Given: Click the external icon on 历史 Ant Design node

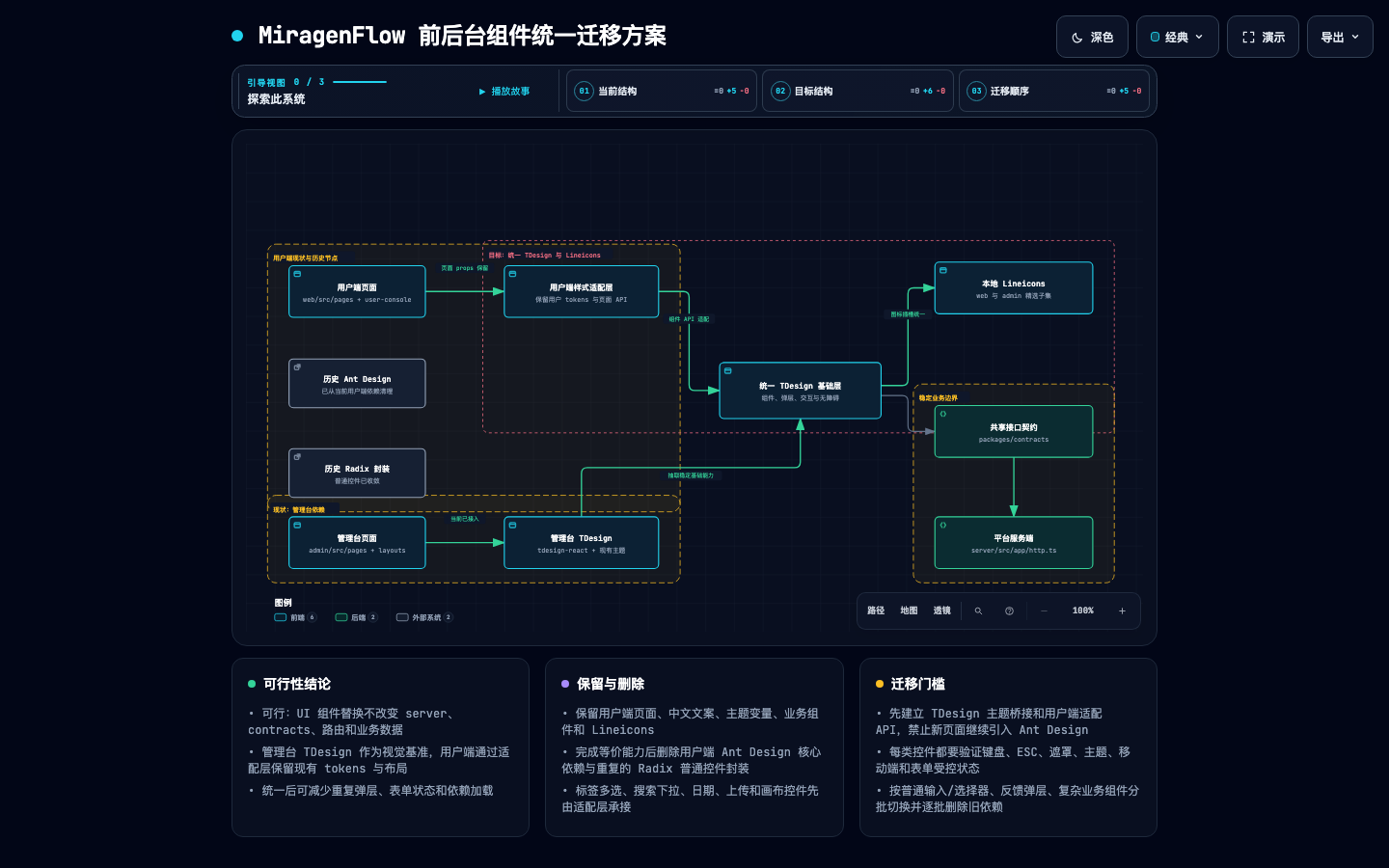Looking at the screenshot, I should pos(297,367).
